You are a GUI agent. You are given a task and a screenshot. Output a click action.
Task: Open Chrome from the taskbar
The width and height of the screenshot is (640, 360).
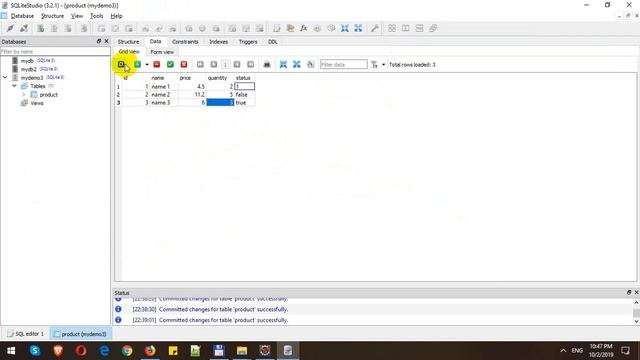point(127,351)
